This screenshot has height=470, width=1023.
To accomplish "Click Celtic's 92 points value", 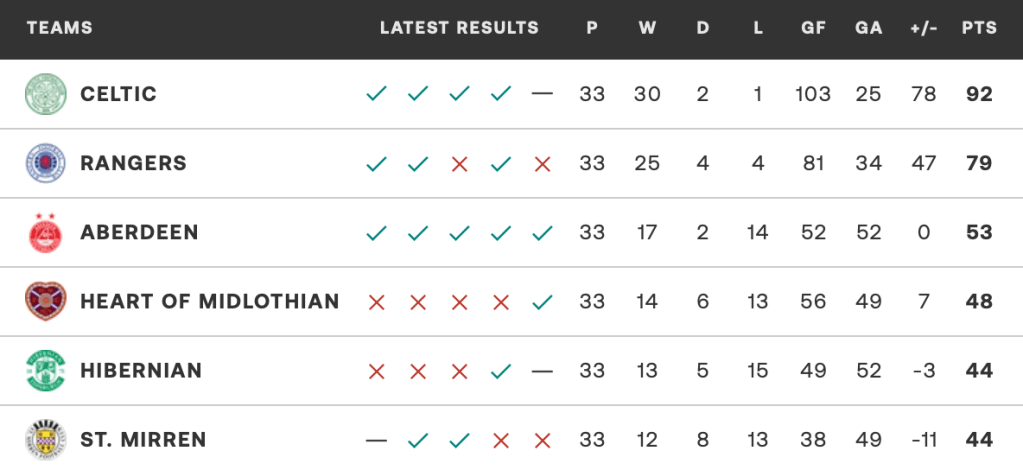I will tap(979, 94).
